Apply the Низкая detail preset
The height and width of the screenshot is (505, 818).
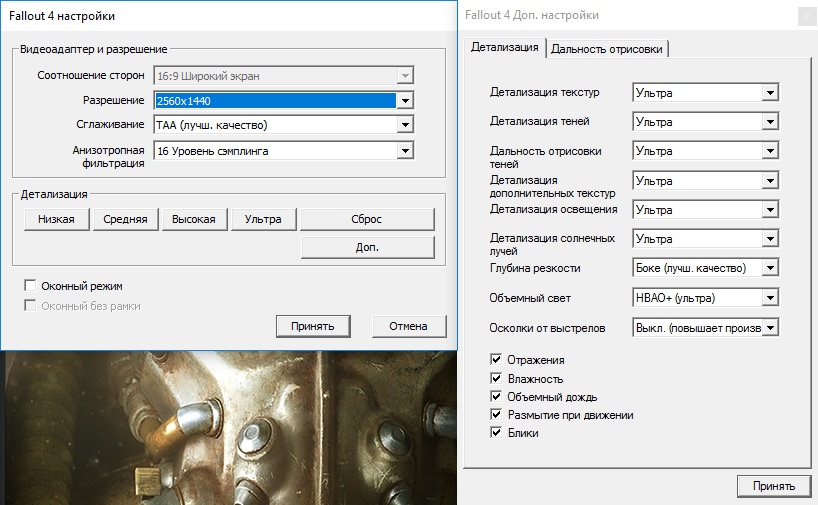coord(56,219)
